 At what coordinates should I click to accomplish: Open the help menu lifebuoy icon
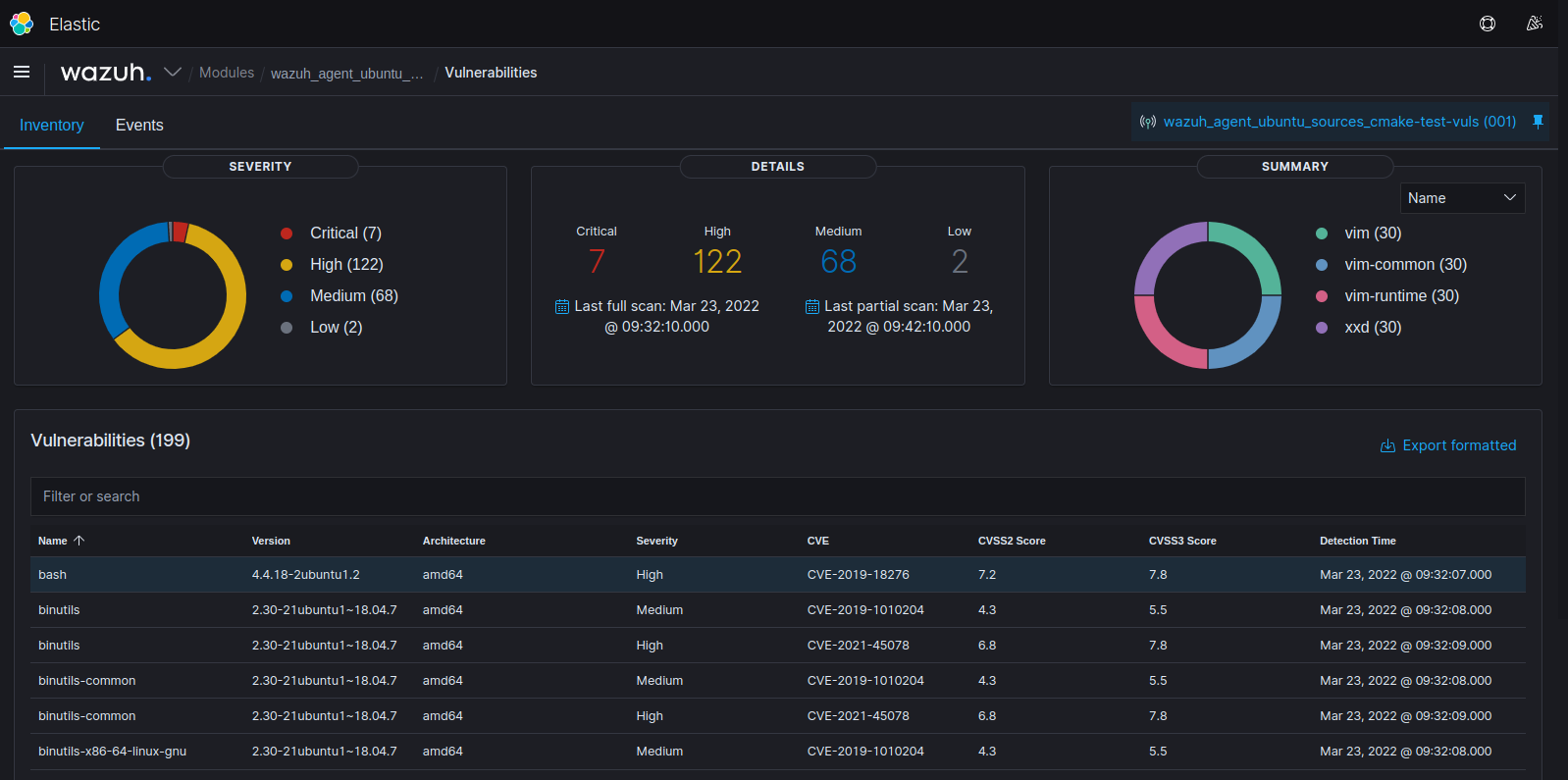point(1488,24)
